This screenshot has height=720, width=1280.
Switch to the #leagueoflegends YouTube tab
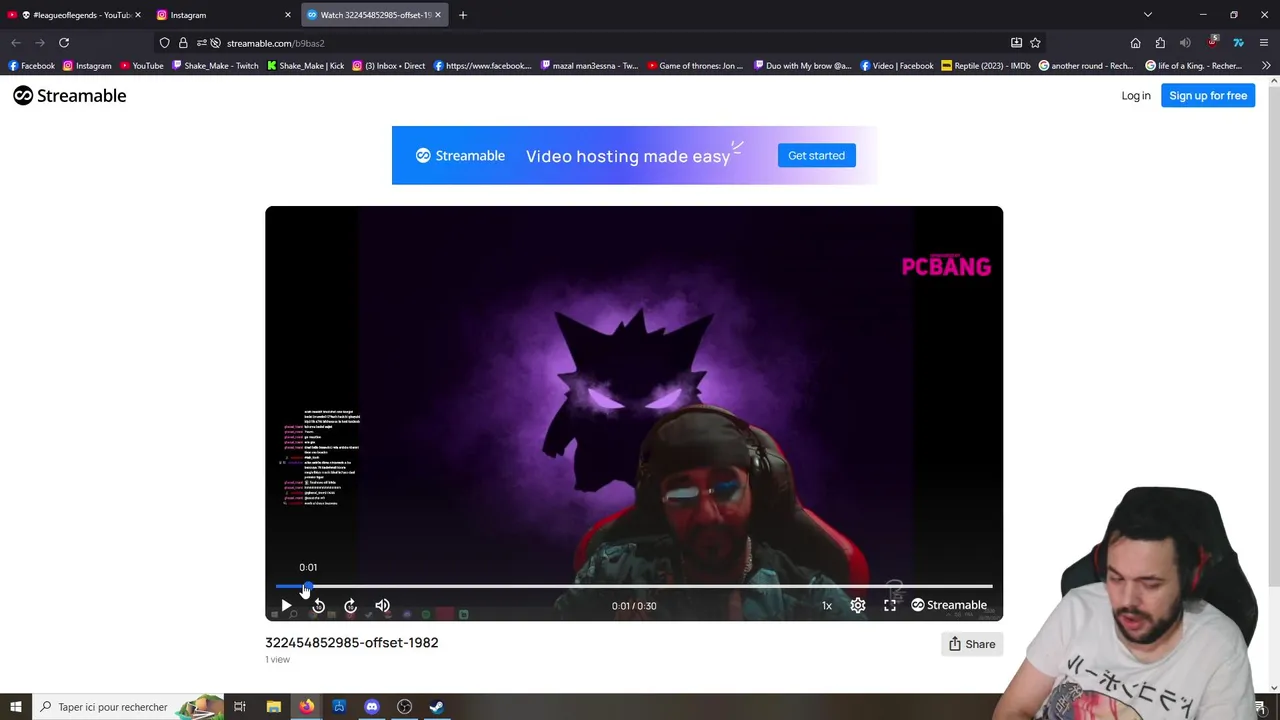73,15
